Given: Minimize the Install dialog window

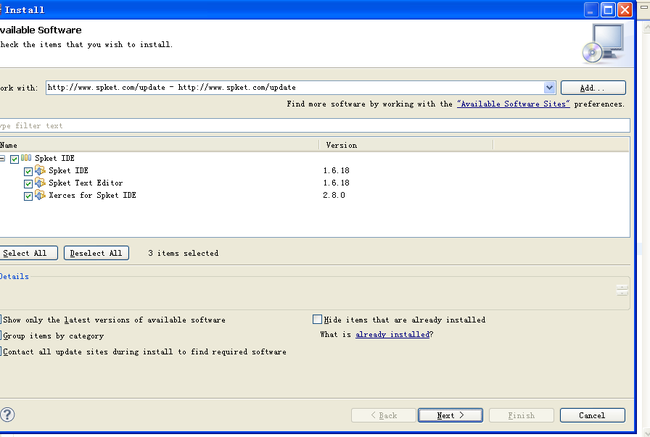Looking at the screenshot, I should 591,10.
